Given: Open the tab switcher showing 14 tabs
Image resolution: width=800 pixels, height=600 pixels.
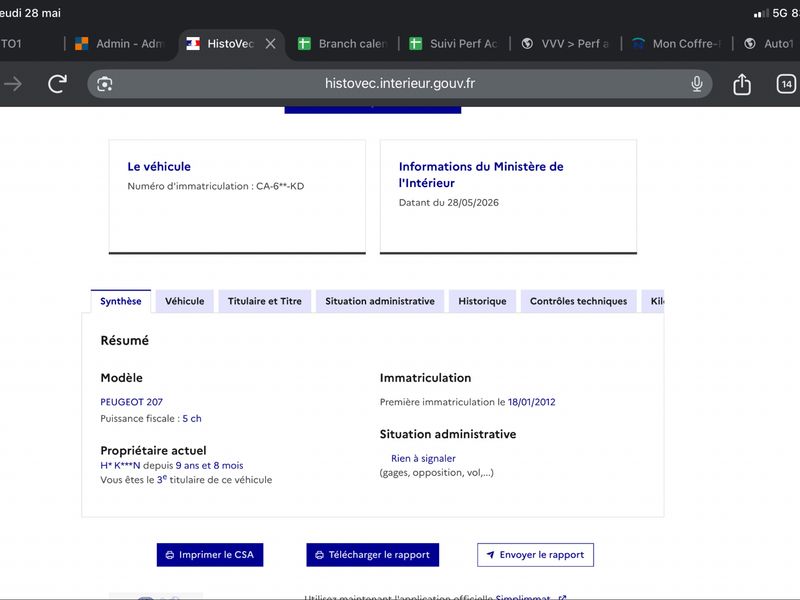Looking at the screenshot, I should [x=786, y=84].
